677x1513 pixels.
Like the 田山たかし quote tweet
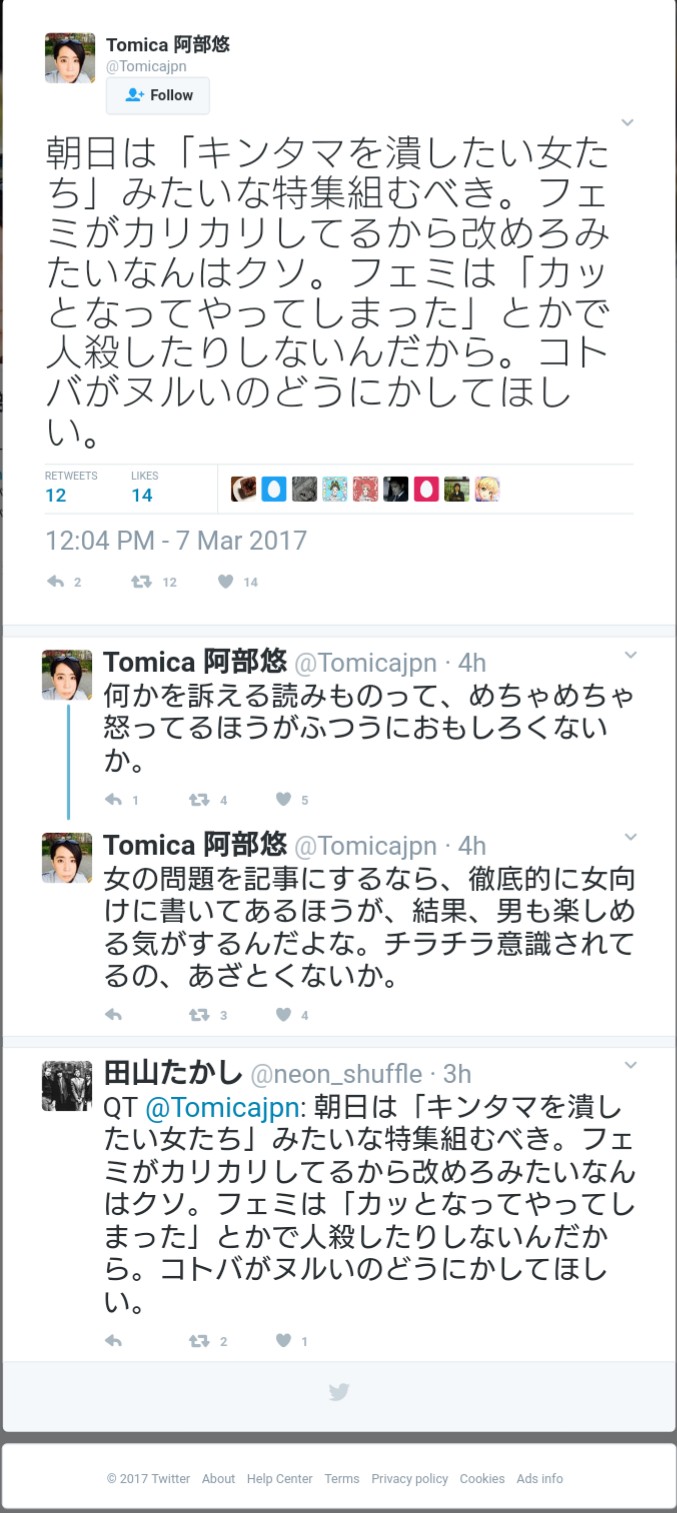(x=284, y=1341)
